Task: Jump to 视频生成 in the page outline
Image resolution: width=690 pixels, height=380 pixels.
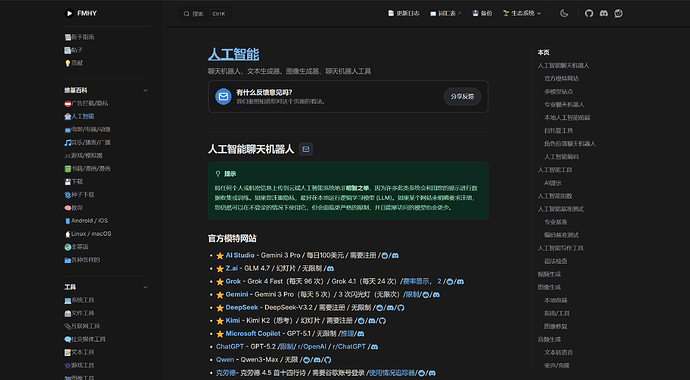Action: pyautogui.click(x=549, y=274)
